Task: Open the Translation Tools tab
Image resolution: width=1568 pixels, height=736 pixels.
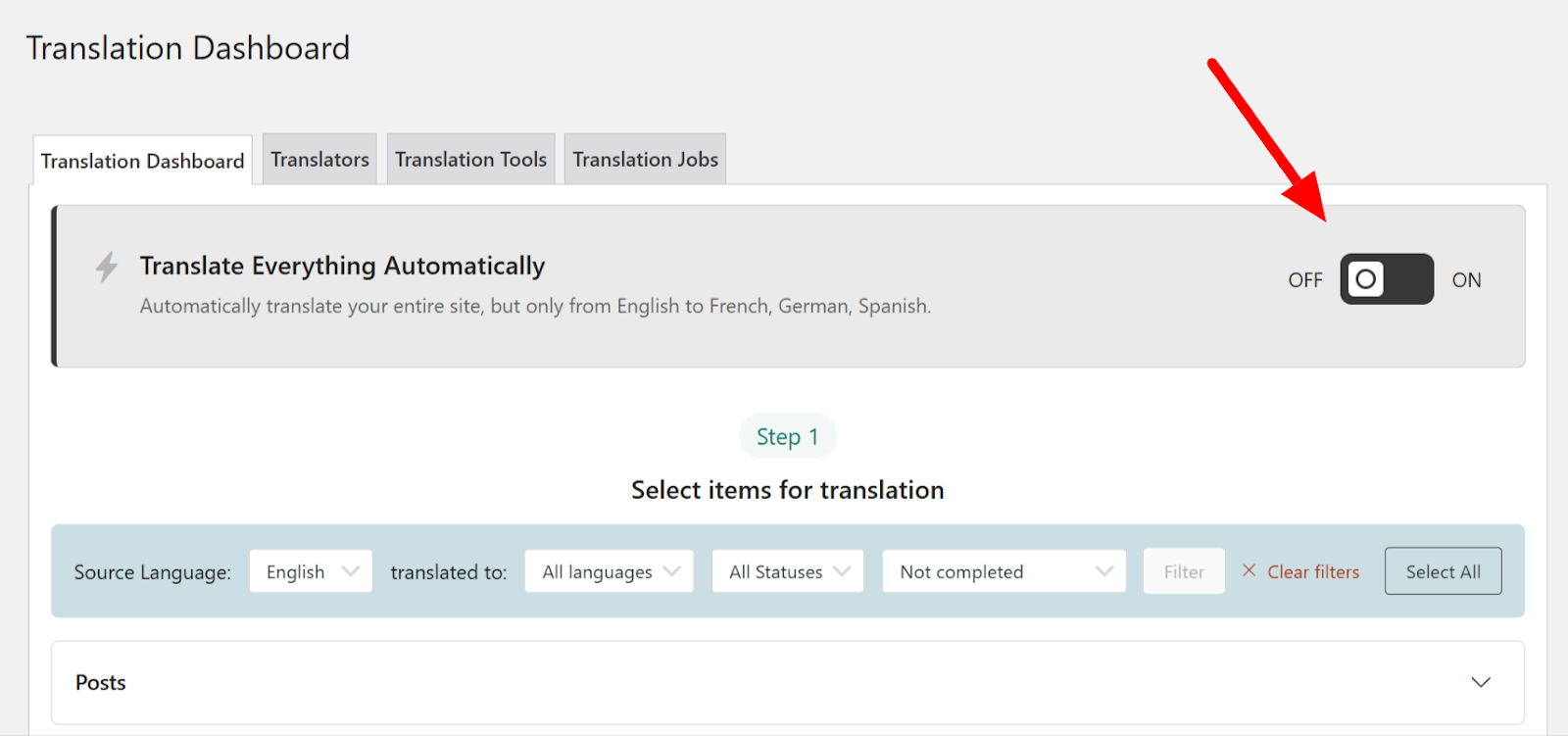Action: point(470,160)
